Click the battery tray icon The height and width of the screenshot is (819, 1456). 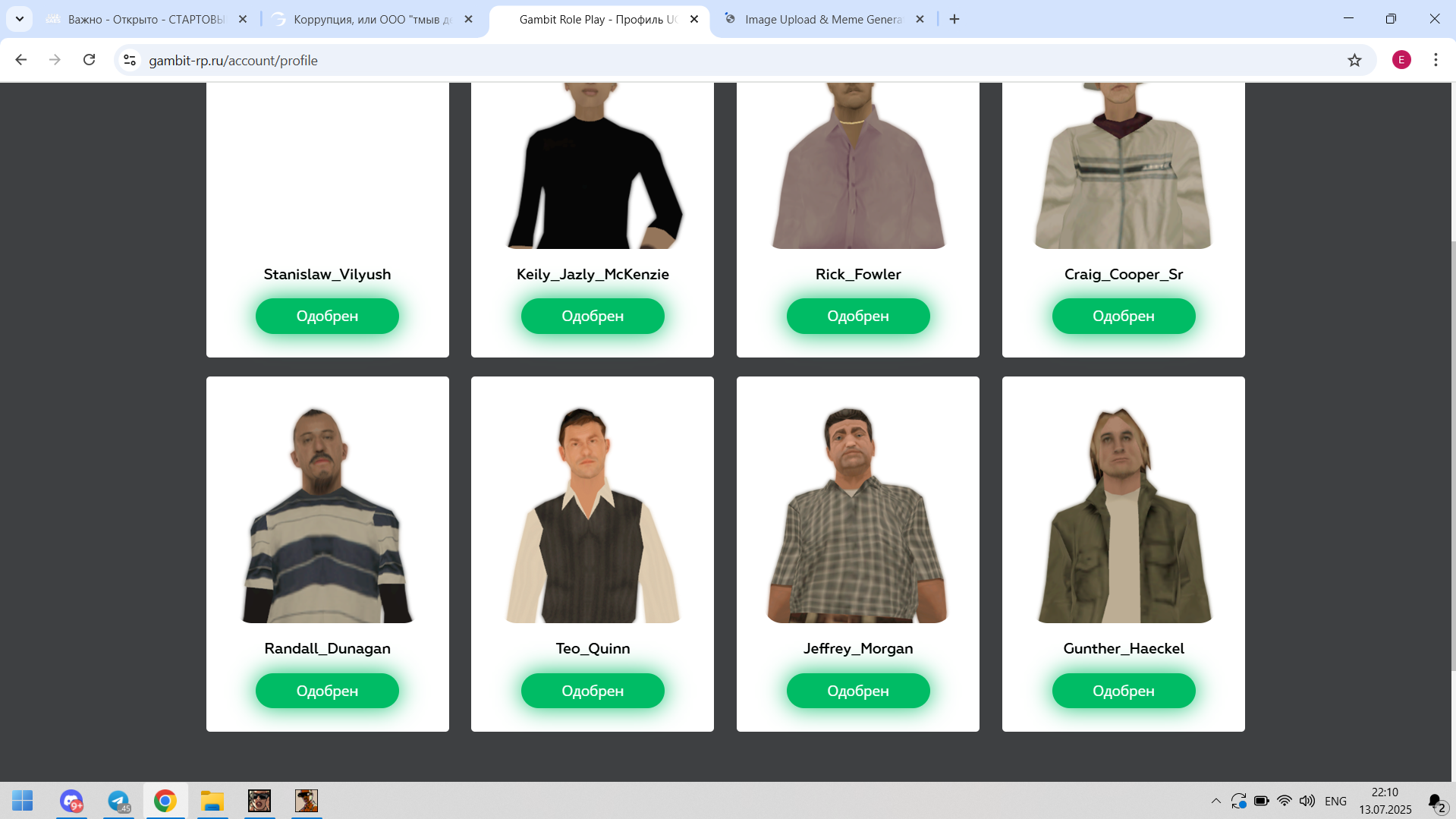click(1262, 801)
